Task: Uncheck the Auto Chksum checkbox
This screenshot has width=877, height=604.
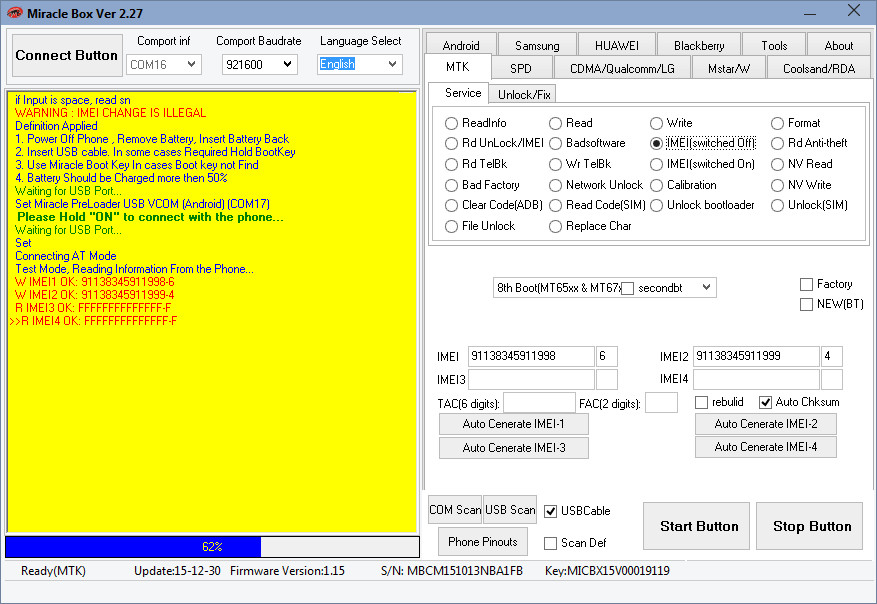Action: 765,403
